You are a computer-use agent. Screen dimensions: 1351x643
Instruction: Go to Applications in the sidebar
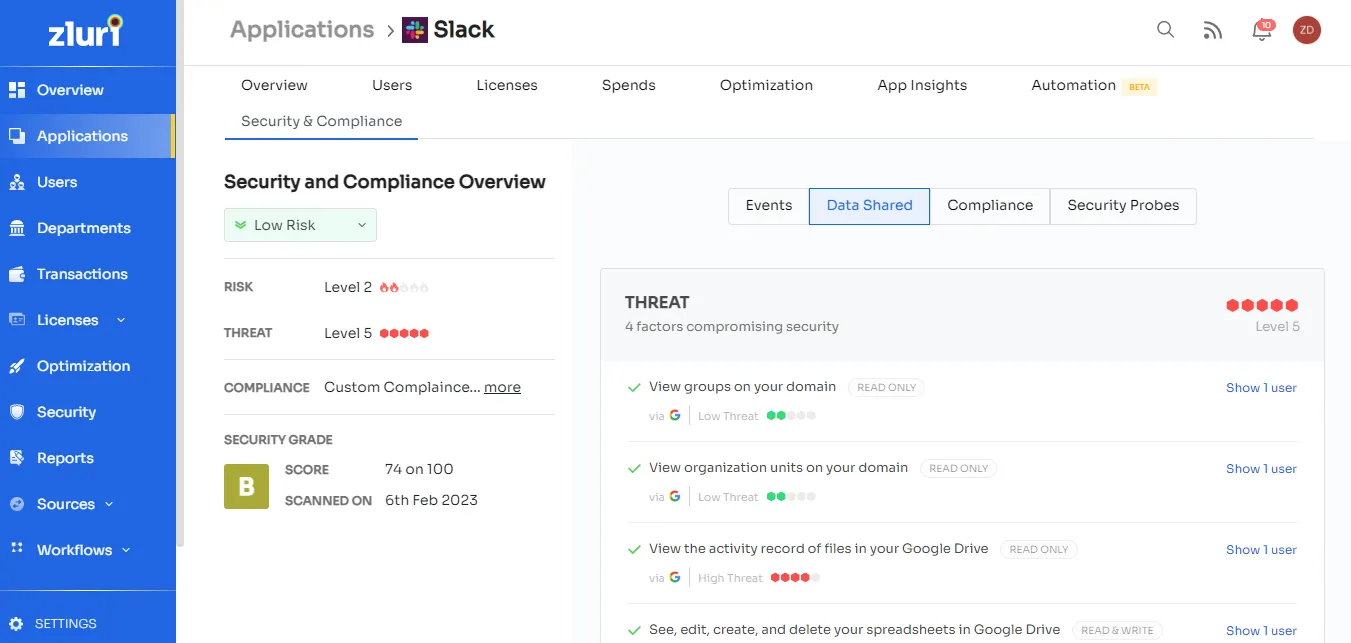tap(87, 136)
